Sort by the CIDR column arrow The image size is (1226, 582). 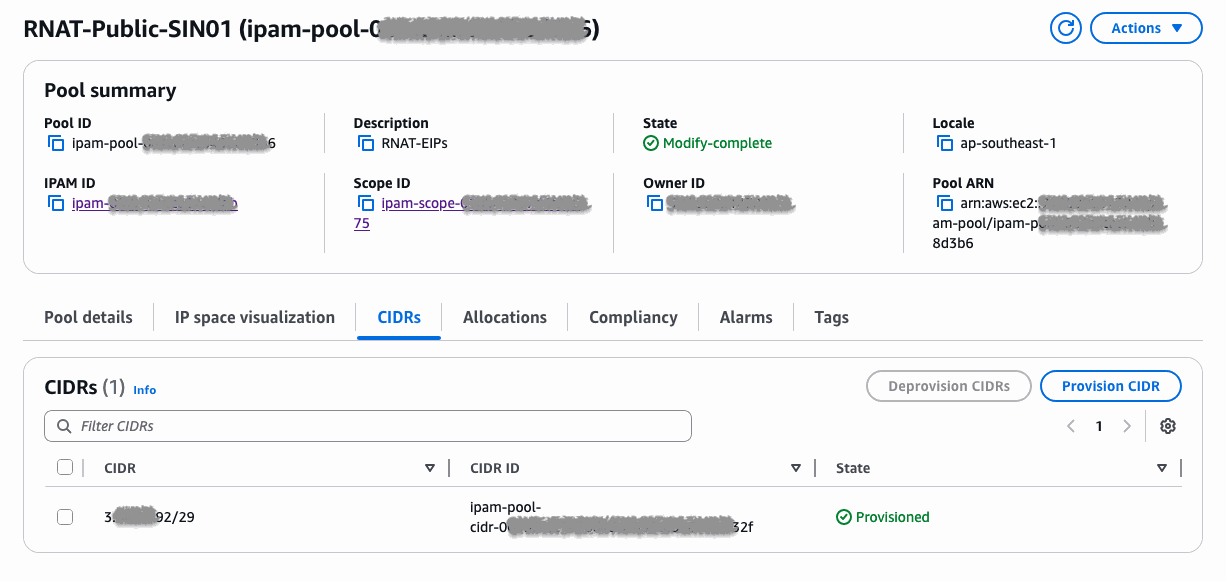coord(430,468)
